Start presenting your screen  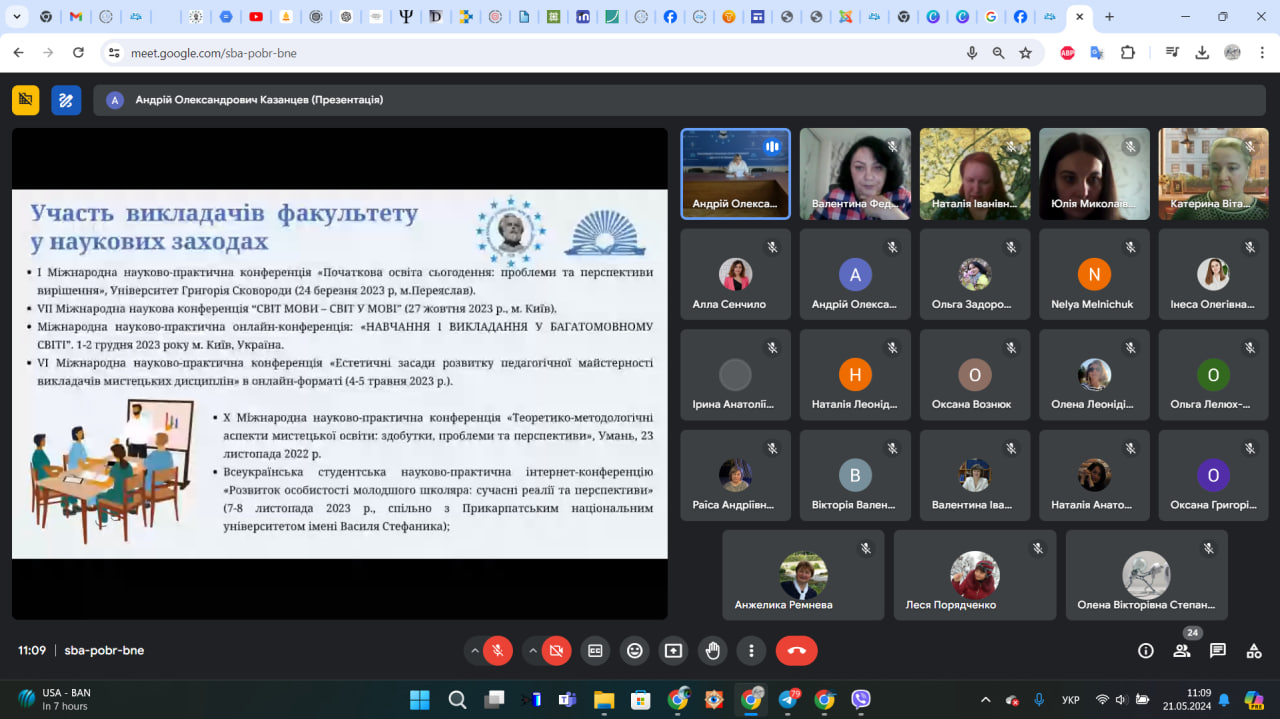pyautogui.click(x=673, y=650)
